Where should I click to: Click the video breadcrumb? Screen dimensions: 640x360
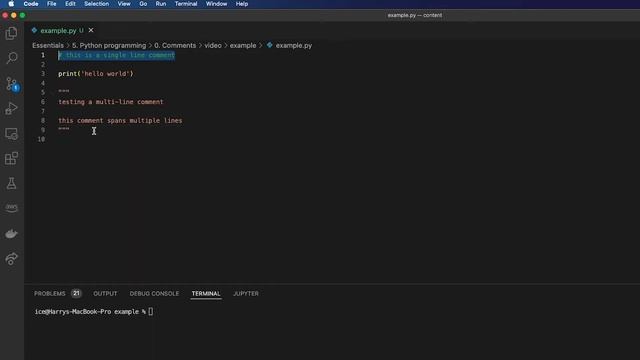(x=213, y=45)
